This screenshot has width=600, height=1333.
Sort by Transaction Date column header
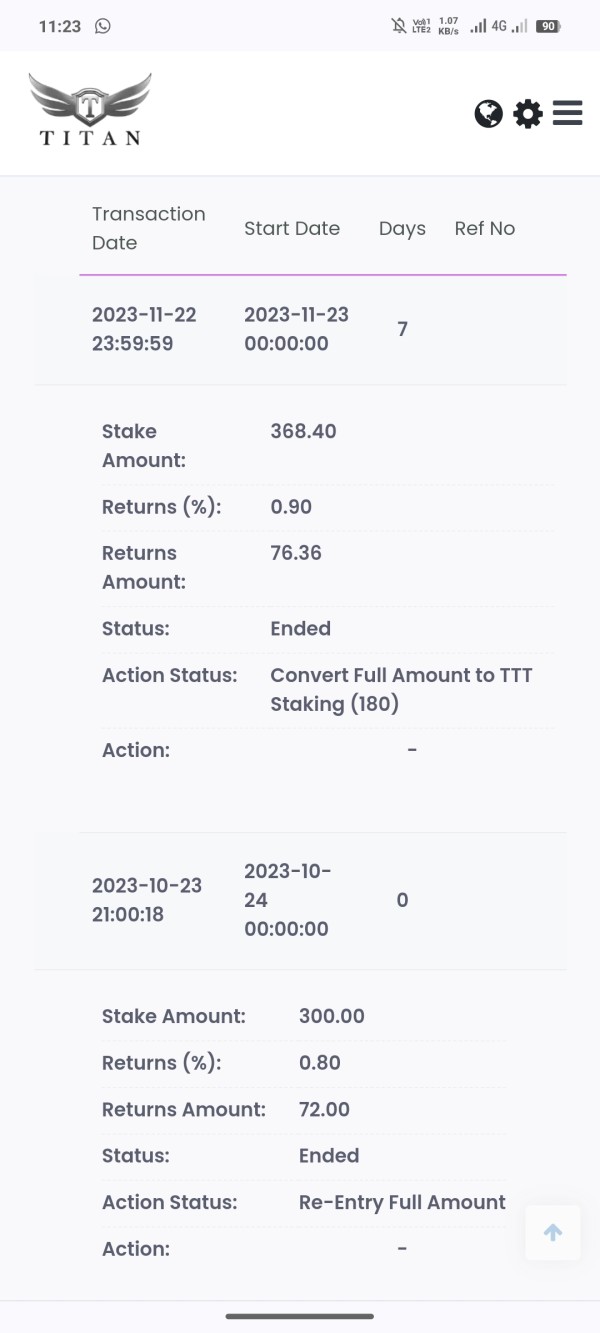pos(148,228)
